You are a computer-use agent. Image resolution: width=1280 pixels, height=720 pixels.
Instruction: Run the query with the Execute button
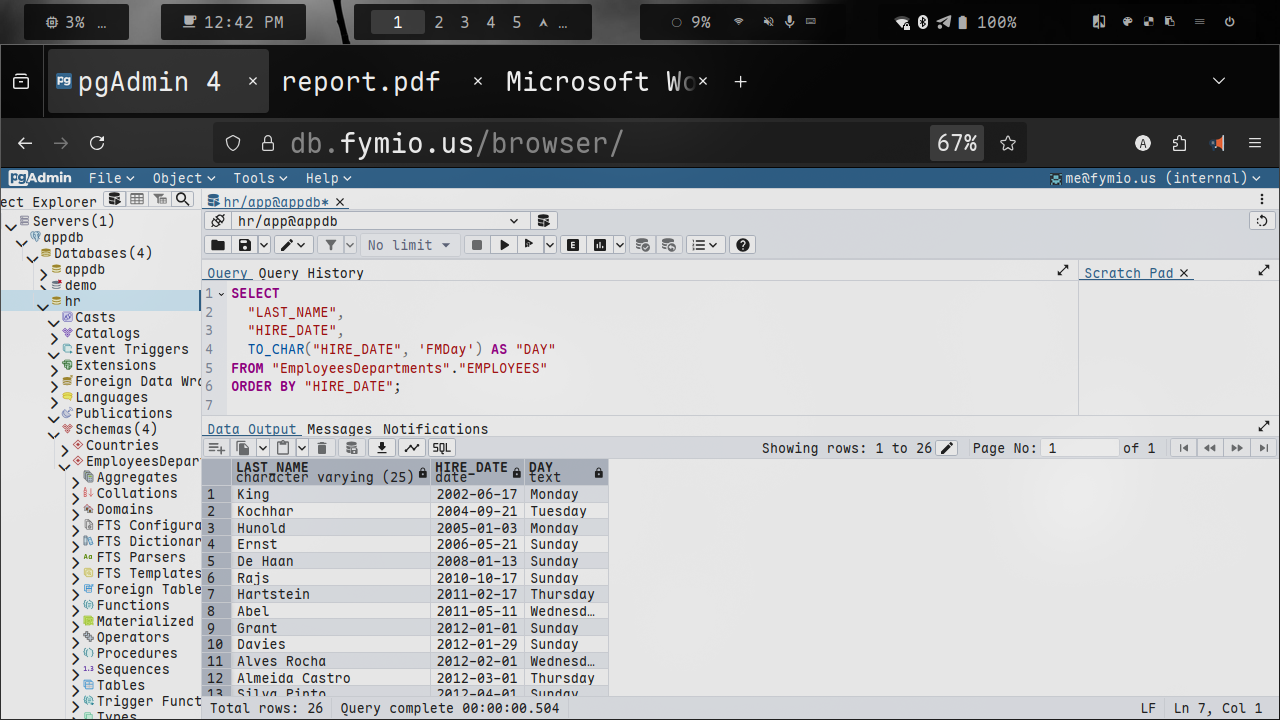pyautogui.click(x=505, y=245)
